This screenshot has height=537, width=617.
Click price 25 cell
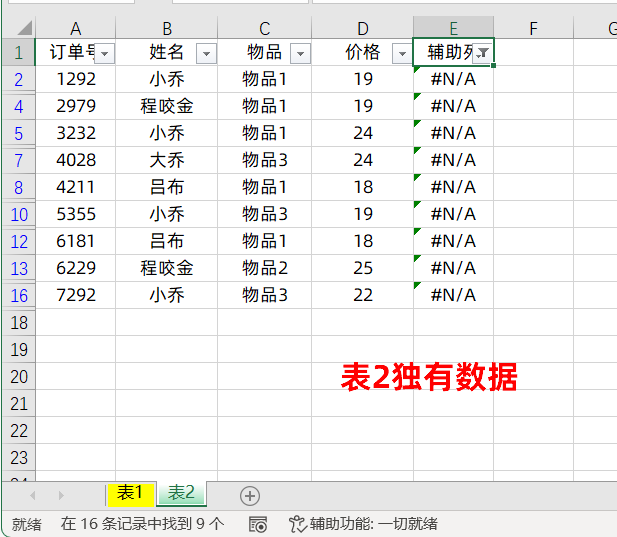click(x=362, y=268)
